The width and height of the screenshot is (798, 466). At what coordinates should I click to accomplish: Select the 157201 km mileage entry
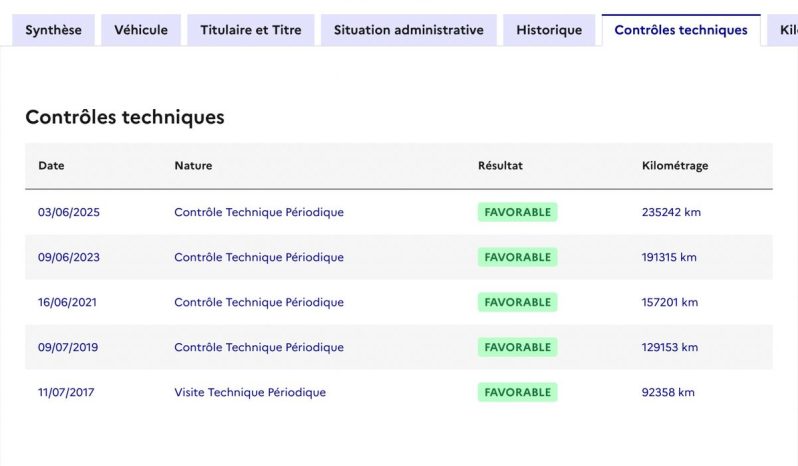(x=670, y=302)
